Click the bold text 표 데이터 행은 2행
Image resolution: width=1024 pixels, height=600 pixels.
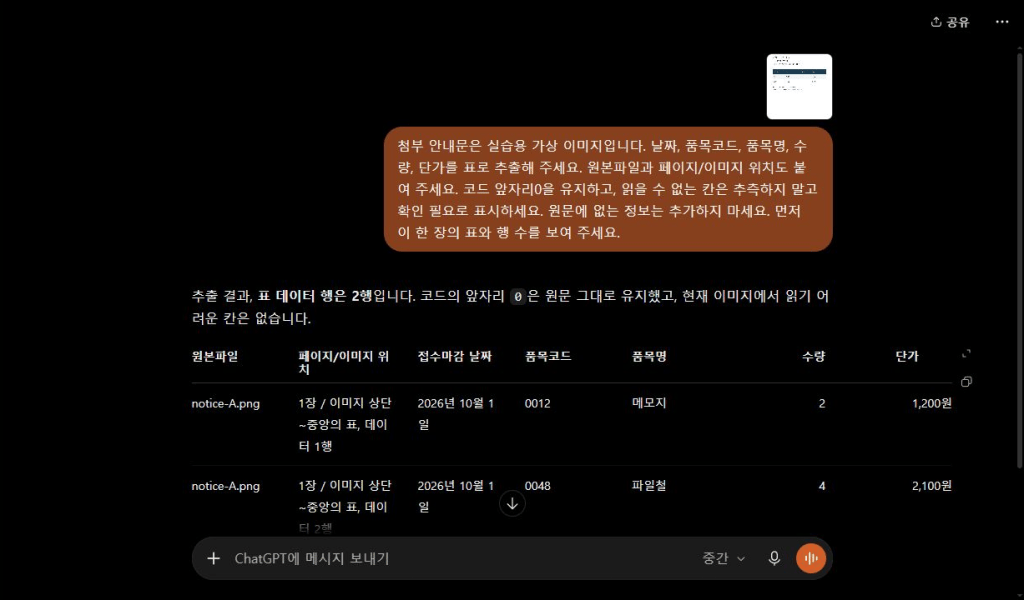click(x=315, y=296)
